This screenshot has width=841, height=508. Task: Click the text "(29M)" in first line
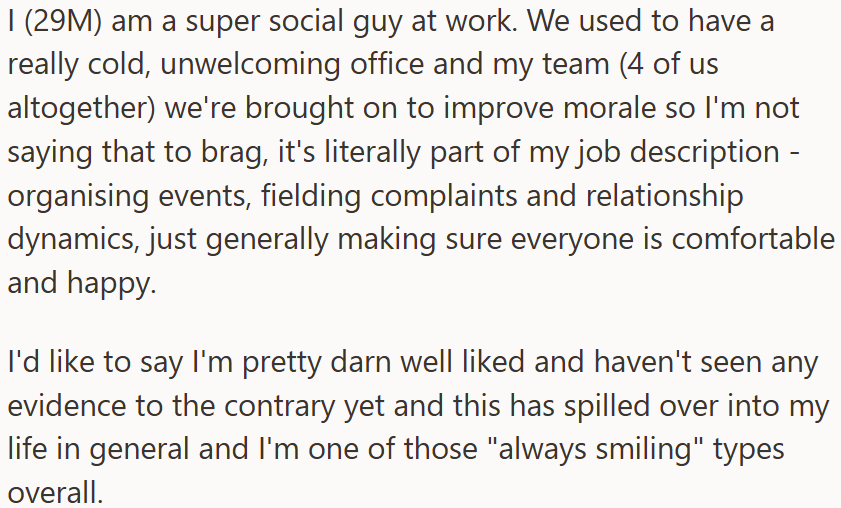tap(63, 22)
